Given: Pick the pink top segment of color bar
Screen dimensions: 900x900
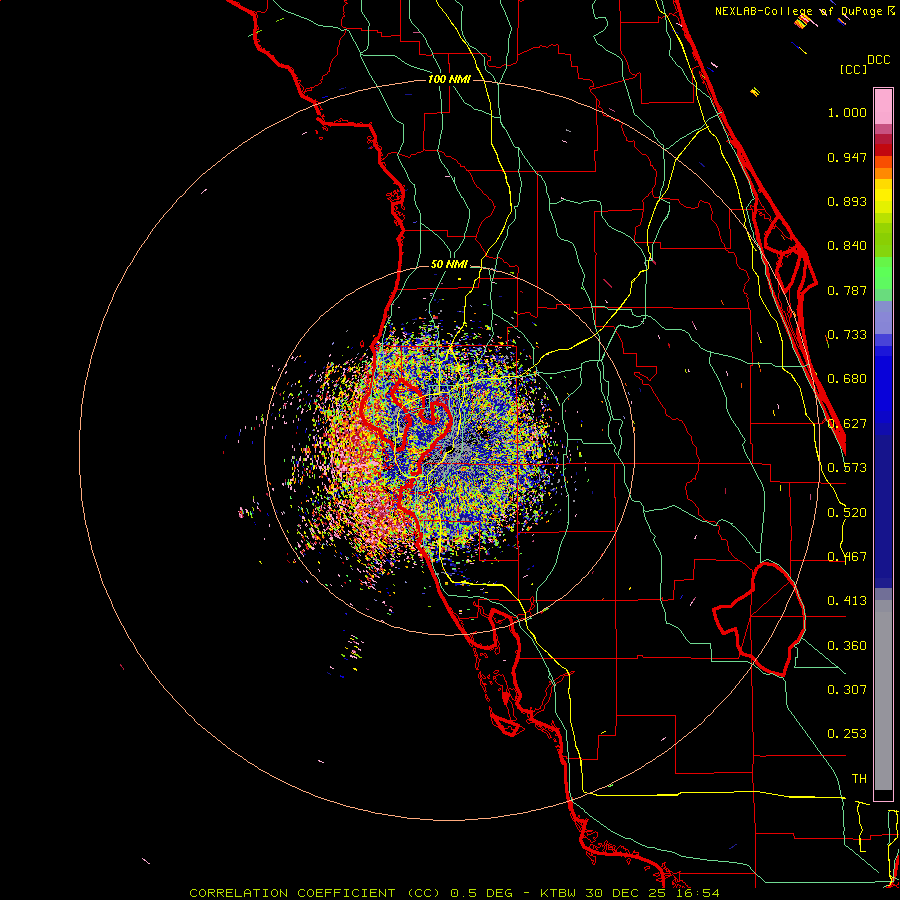Looking at the screenshot, I should (x=883, y=107).
